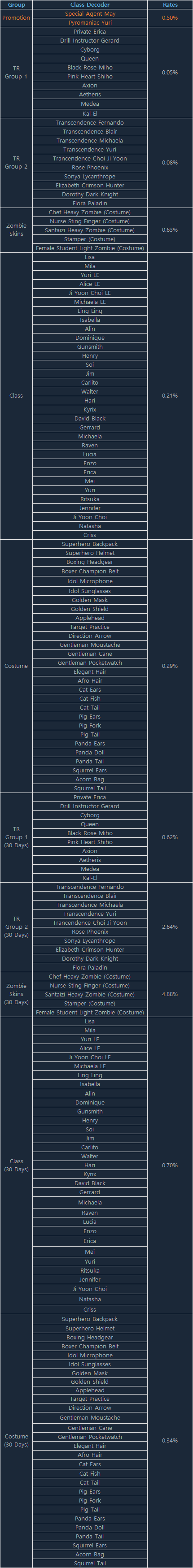Click the 0.29% costume rate

170,666
